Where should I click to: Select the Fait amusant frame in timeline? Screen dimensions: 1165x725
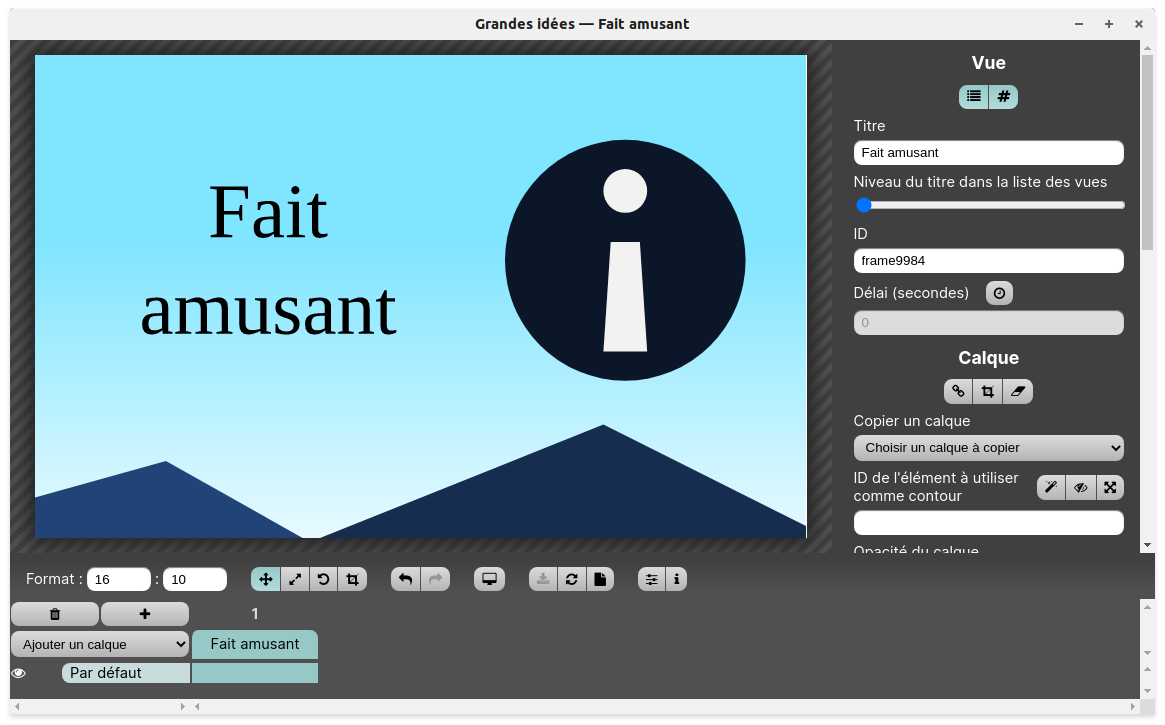(x=255, y=644)
